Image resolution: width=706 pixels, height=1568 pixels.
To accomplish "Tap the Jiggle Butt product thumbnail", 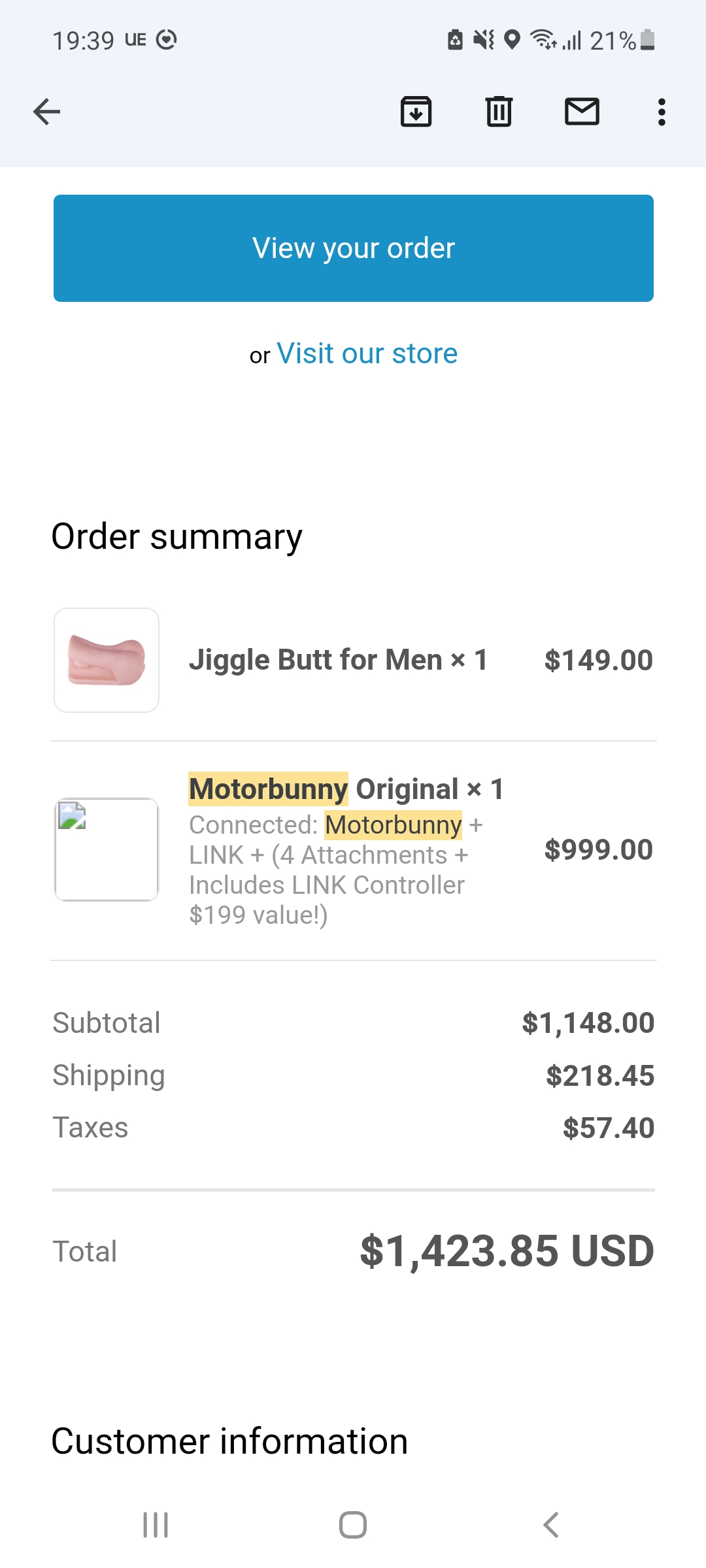I will (x=107, y=660).
